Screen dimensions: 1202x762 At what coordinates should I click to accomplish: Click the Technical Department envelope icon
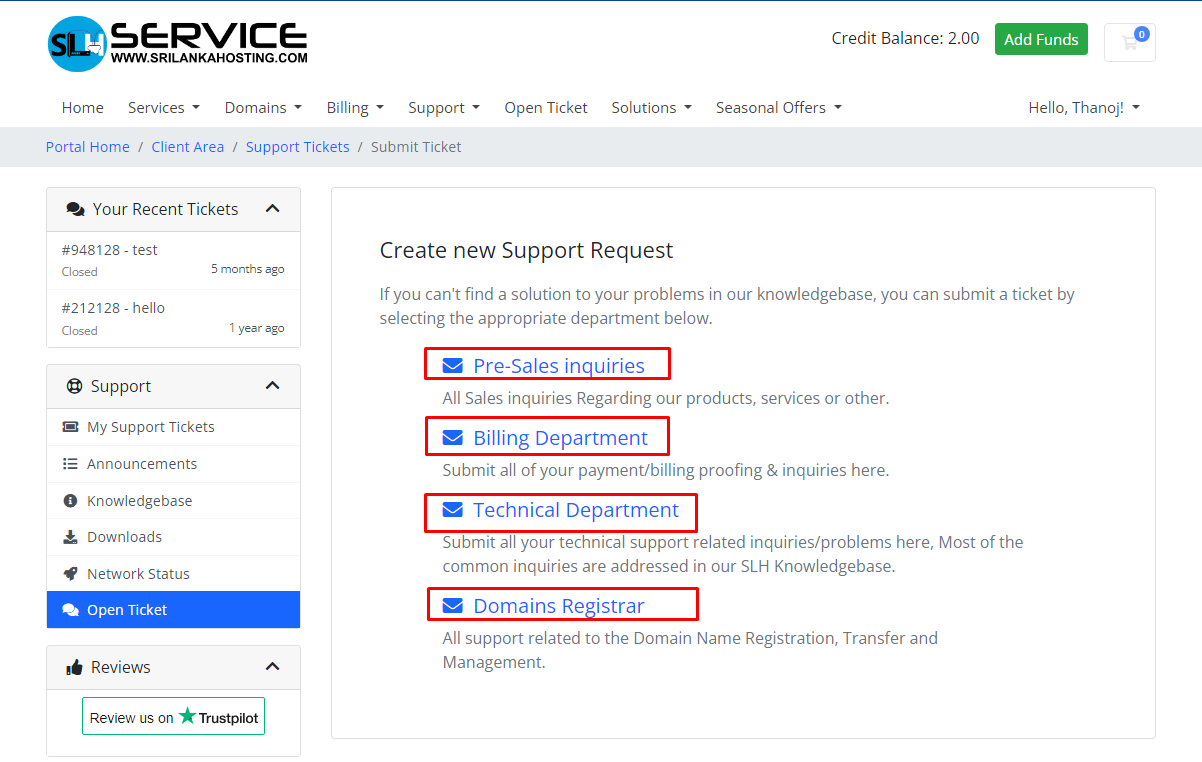(x=453, y=510)
